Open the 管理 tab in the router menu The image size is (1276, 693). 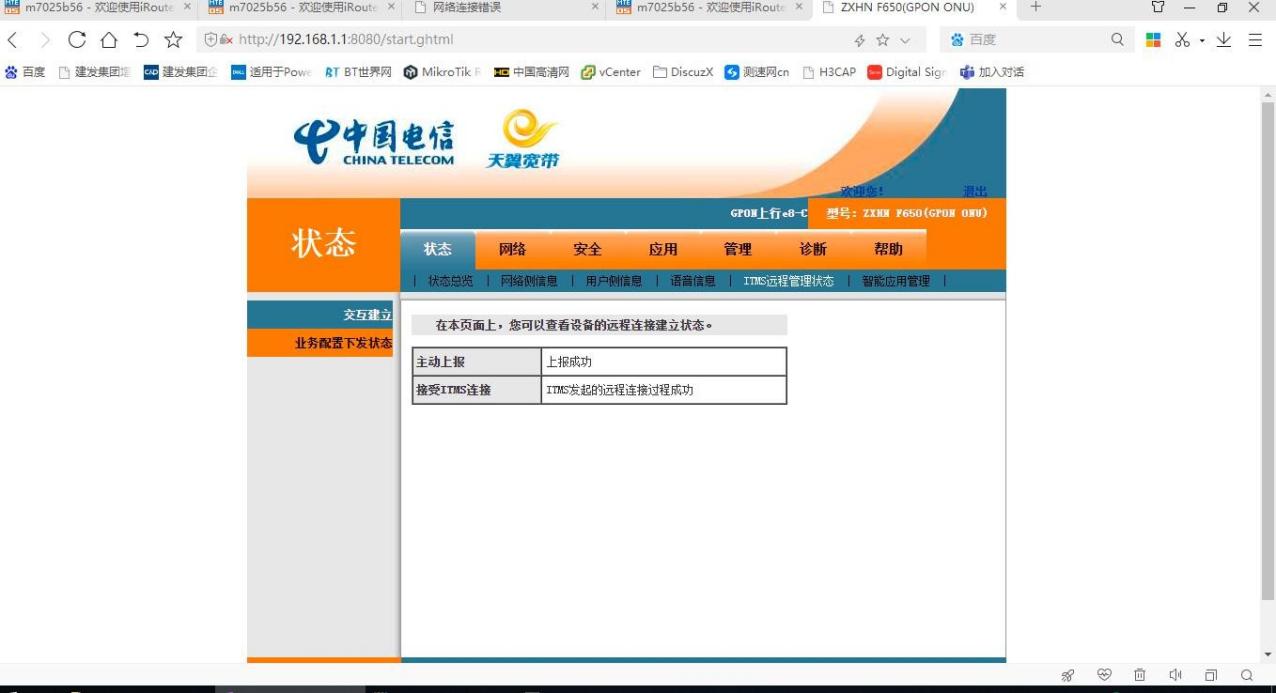click(x=737, y=249)
